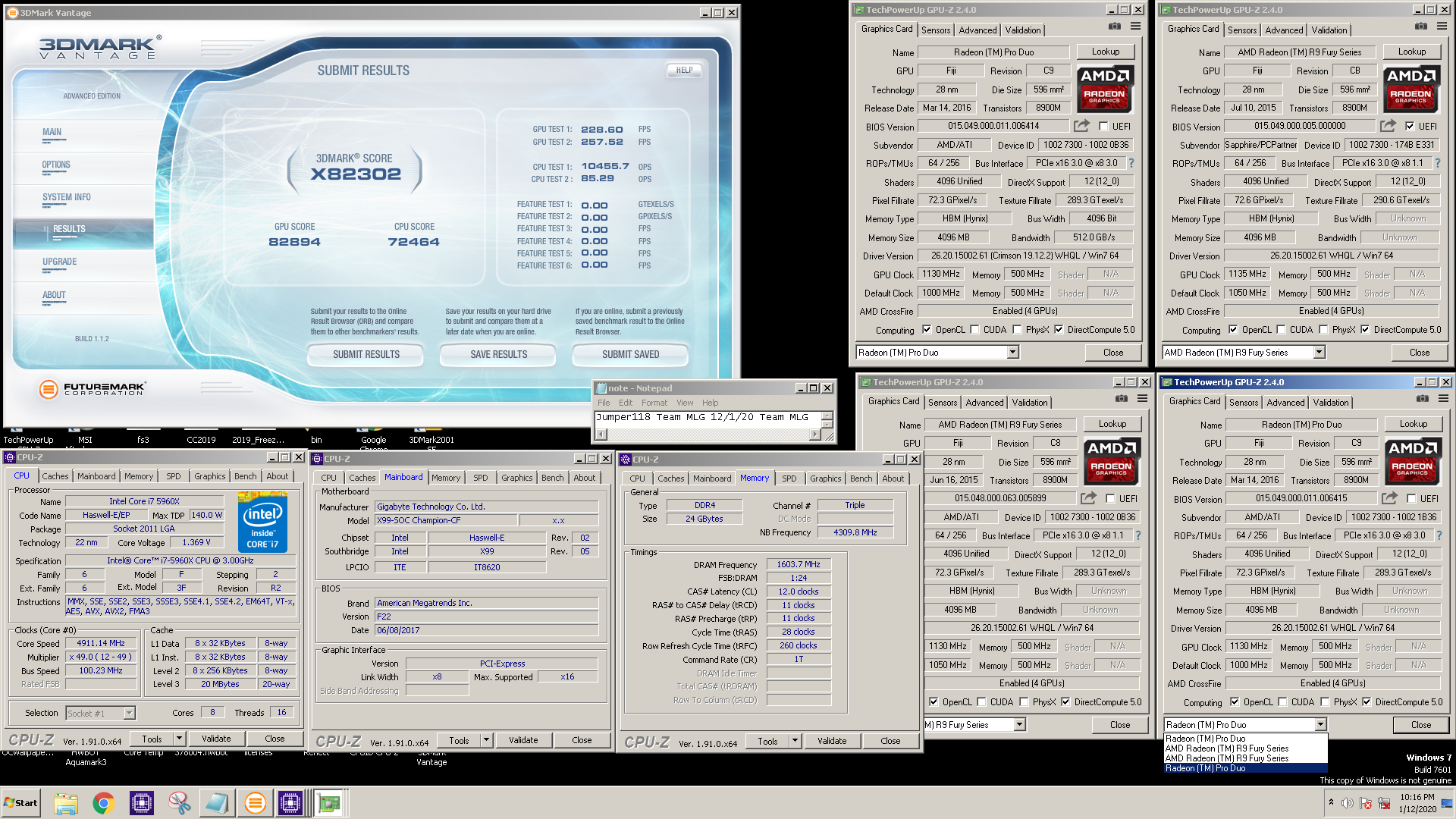Image resolution: width=1456 pixels, height=819 pixels.
Task: Click BIOS export icon beside version 015.049.000.011.006415
Action: pos(1389,498)
